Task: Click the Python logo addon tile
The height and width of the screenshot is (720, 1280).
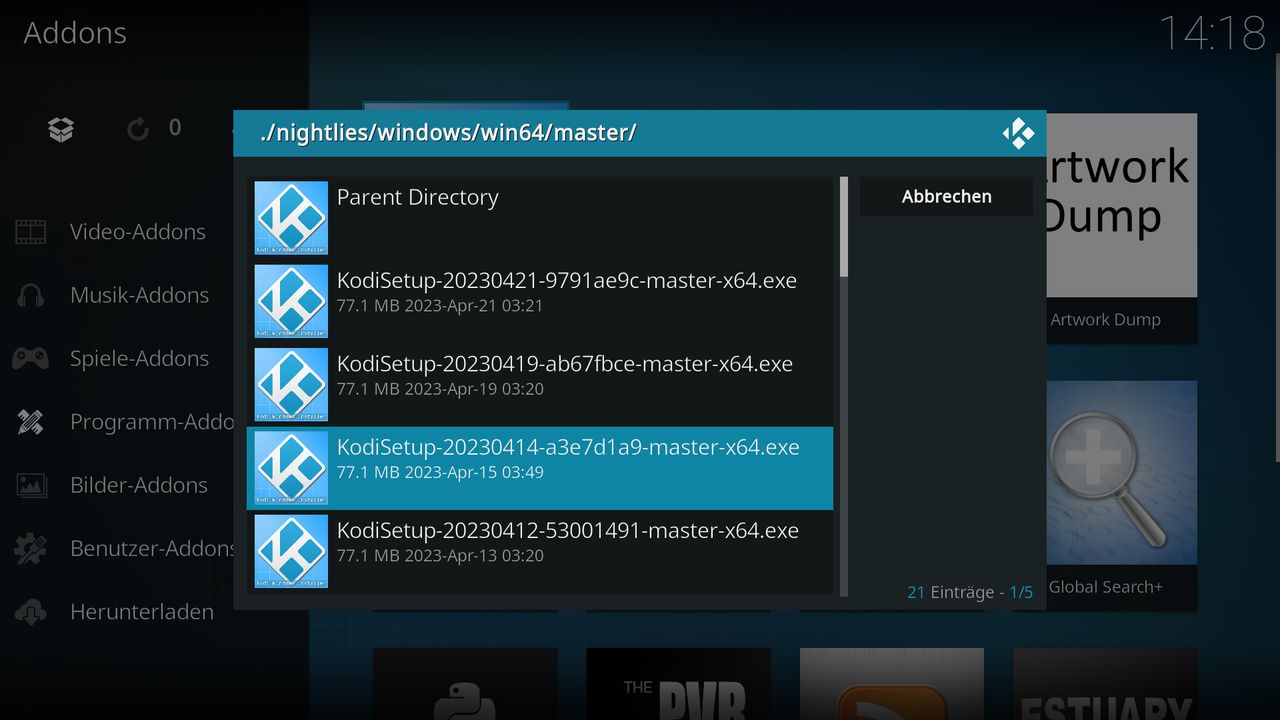Action: pyautogui.click(x=465, y=684)
